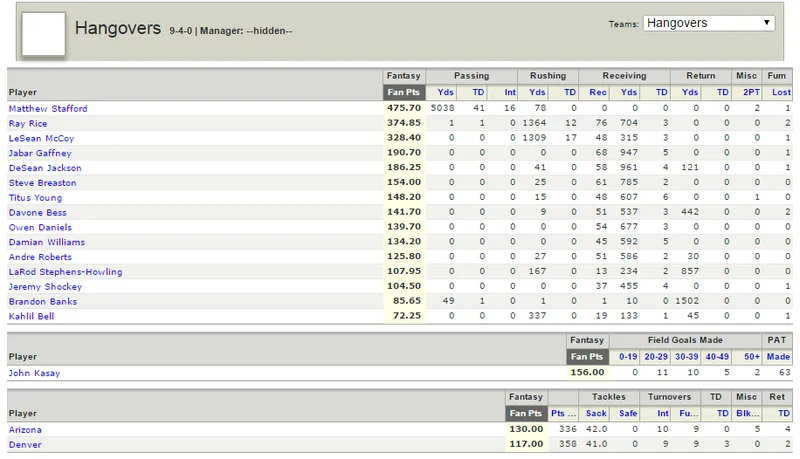Click Kahlil Bell's 72.25 fantasy points
This screenshot has width=800, height=459.
(407, 315)
